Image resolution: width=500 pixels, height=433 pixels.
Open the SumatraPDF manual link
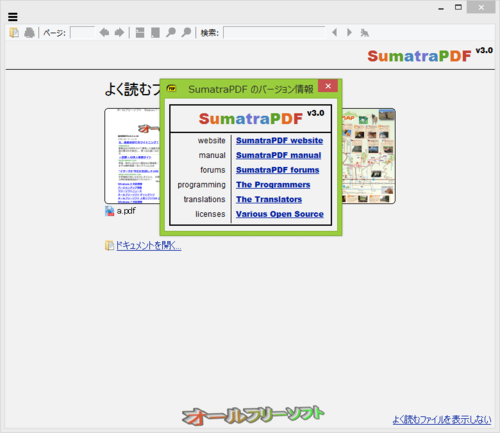pos(278,155)
